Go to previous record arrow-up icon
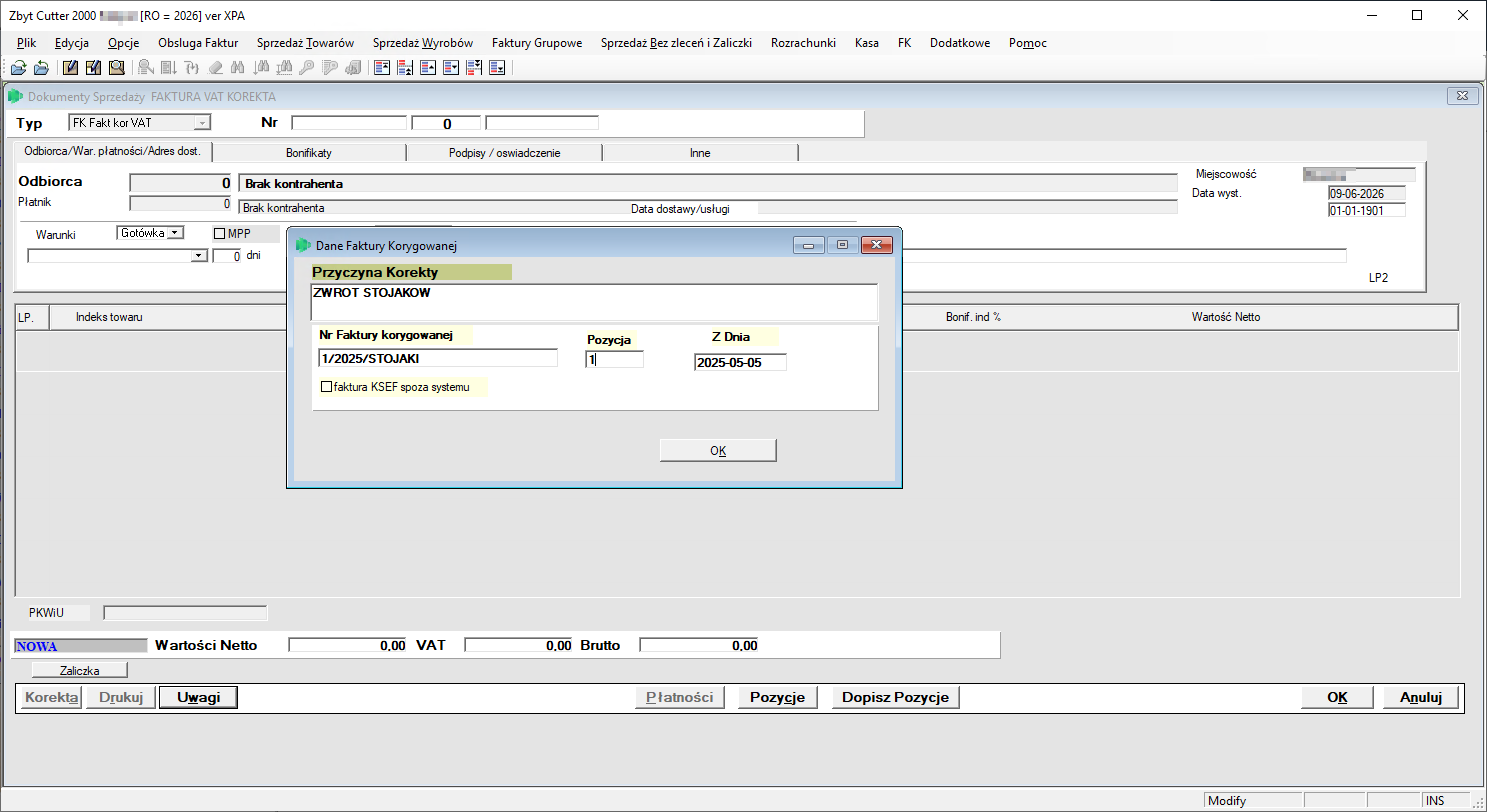Screen dimensions: 1487x812 tap(427, 68)
